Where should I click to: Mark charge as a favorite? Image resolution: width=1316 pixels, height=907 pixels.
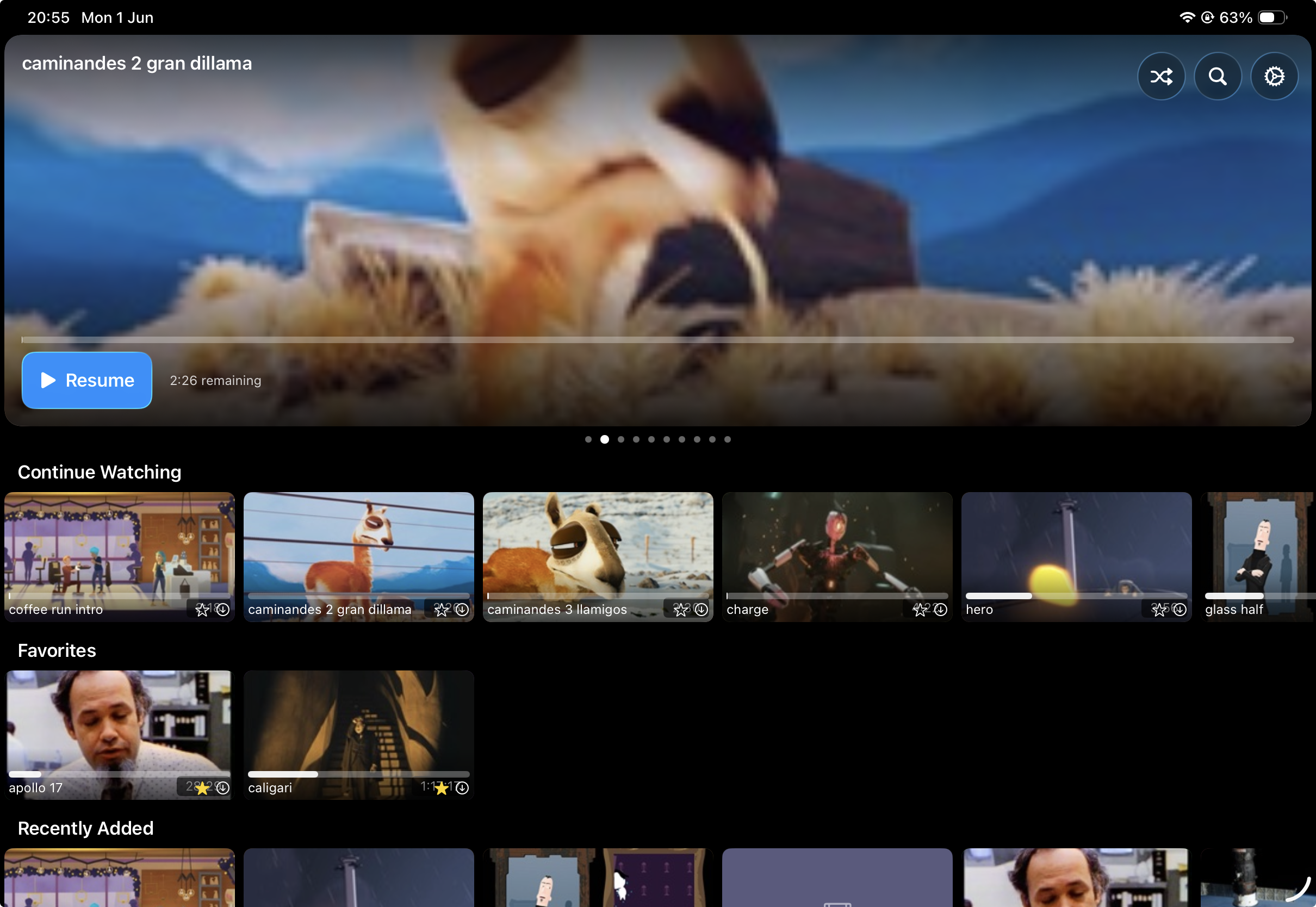point(920,610)
